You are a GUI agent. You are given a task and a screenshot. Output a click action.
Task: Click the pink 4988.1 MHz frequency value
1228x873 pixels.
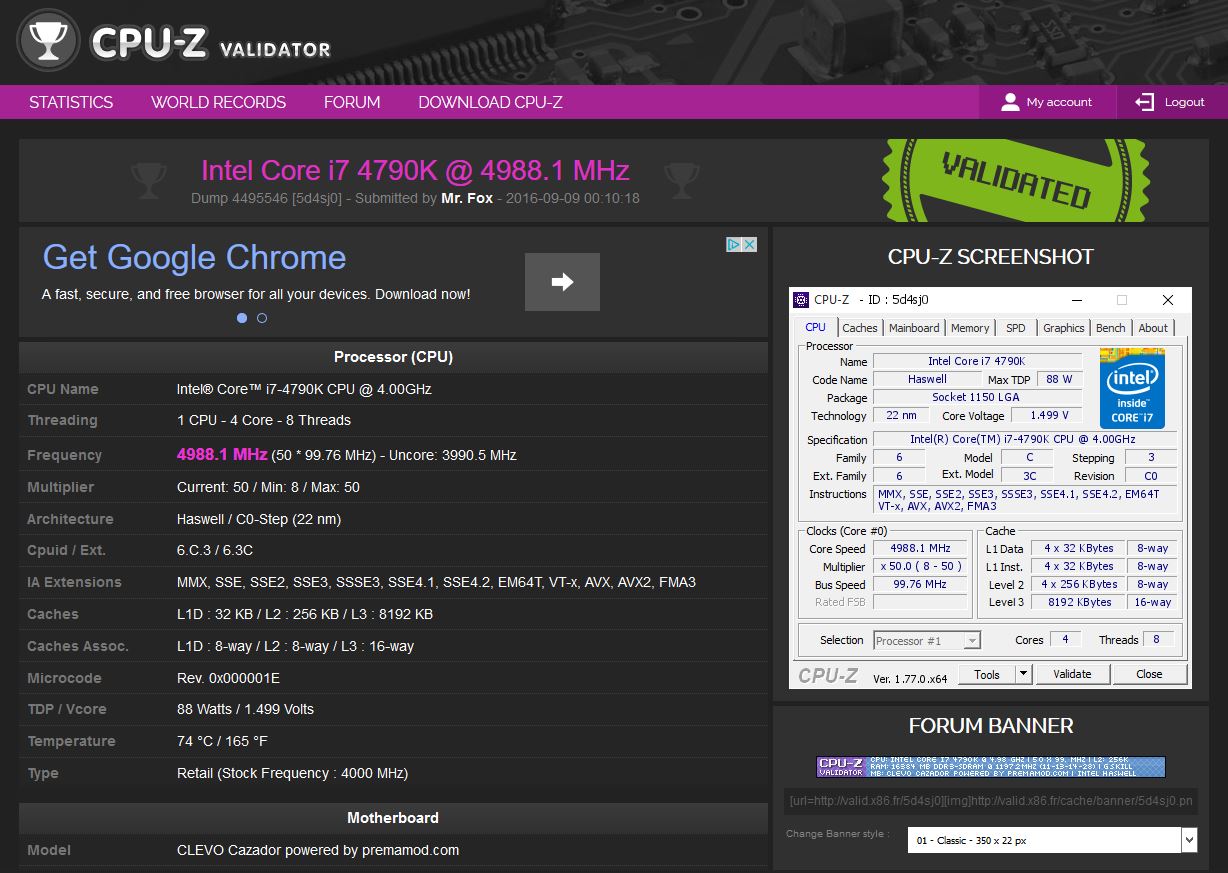click(222, 454)
